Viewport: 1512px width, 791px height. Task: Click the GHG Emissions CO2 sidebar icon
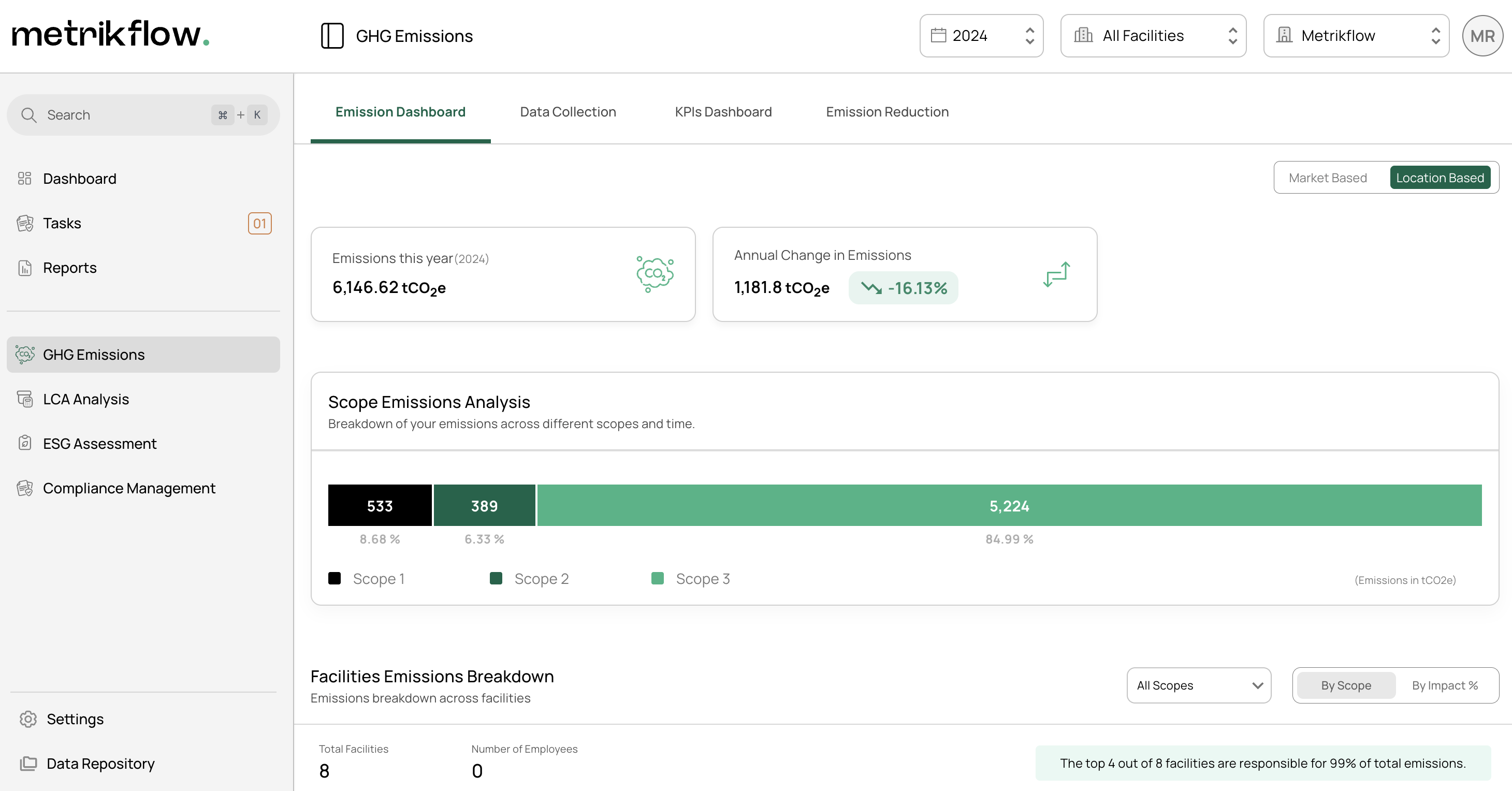(25, 355)
